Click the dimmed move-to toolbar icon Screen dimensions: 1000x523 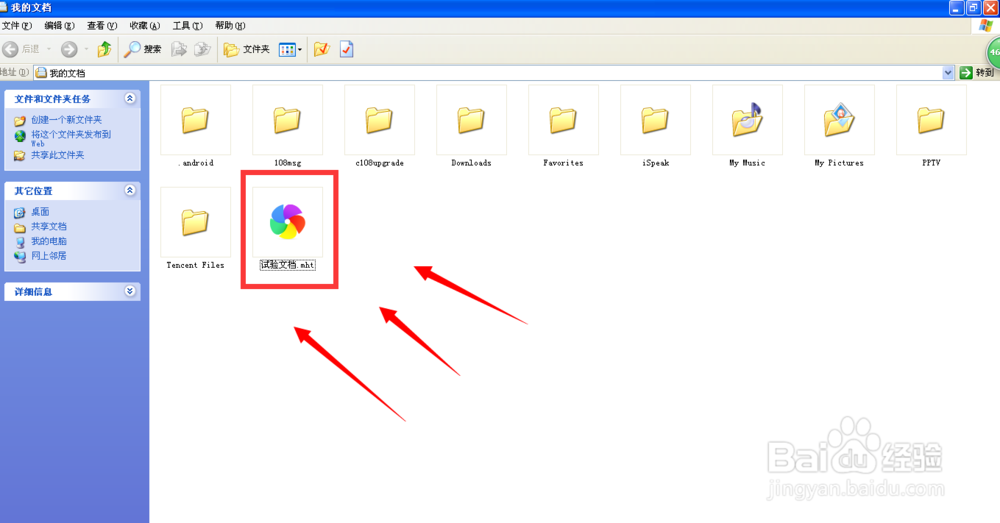pos(179,49)
